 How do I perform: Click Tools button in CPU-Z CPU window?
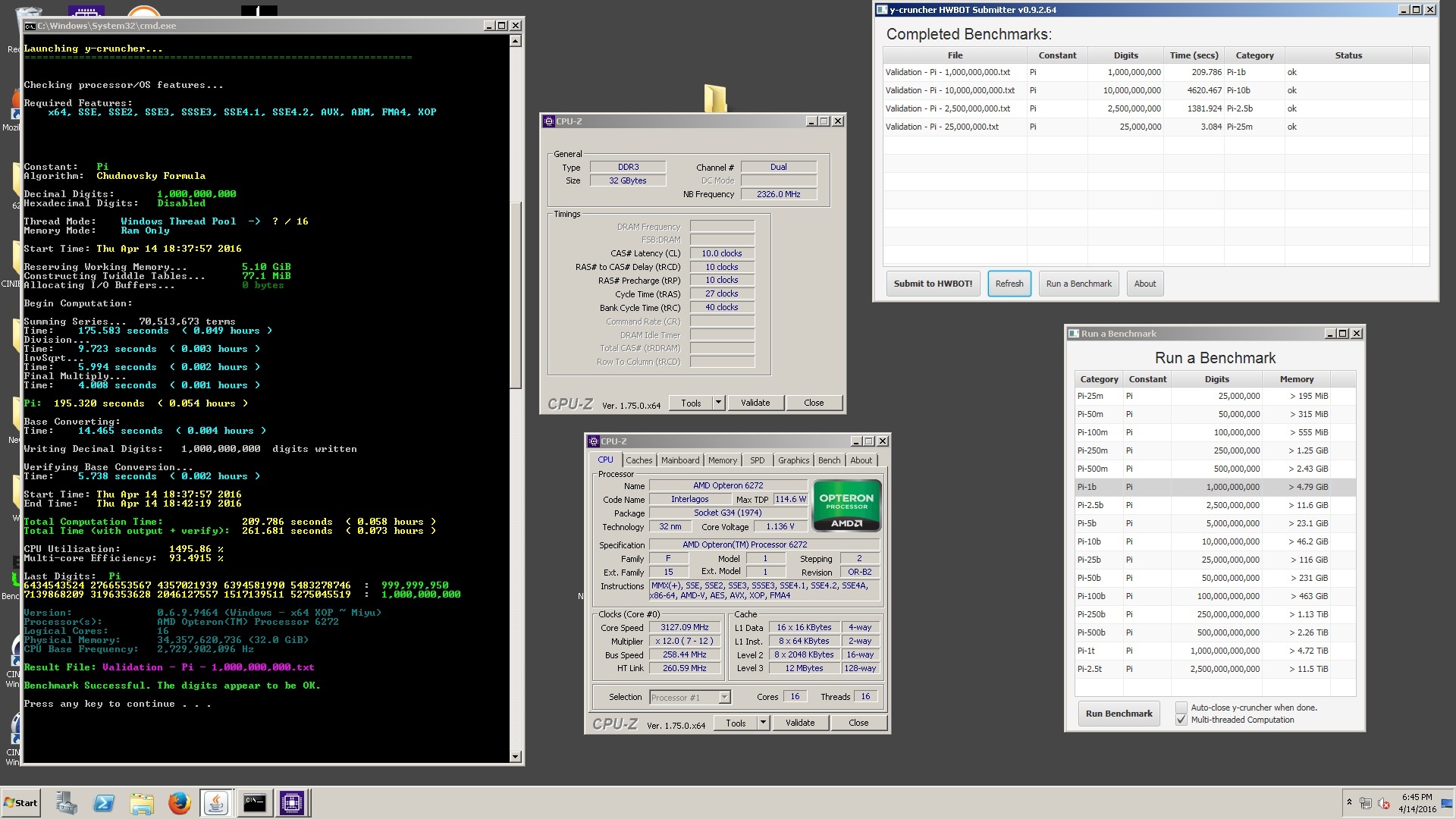tap(736, 723)
